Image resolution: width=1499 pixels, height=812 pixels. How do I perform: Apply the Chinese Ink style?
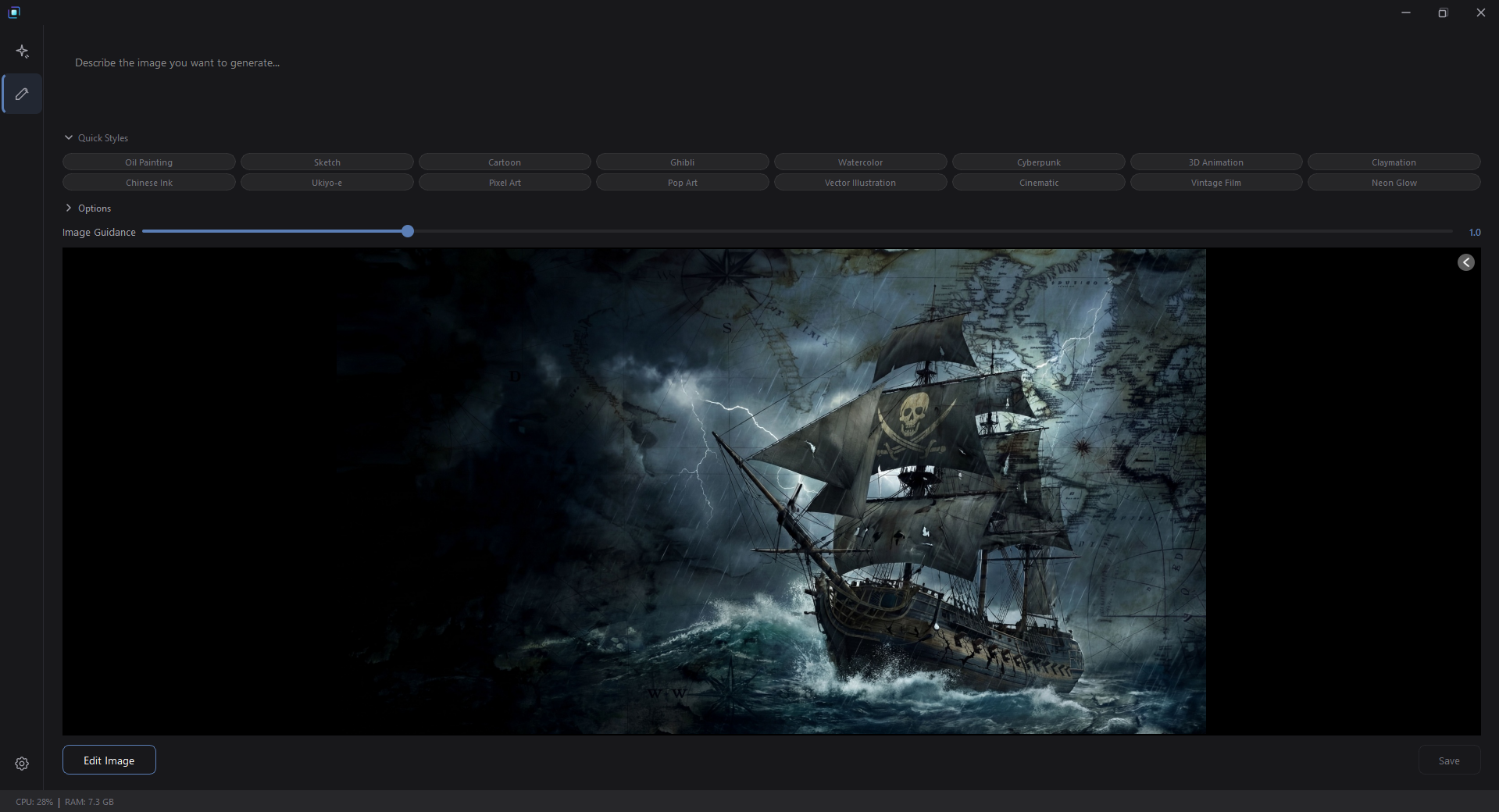[149, 183]
